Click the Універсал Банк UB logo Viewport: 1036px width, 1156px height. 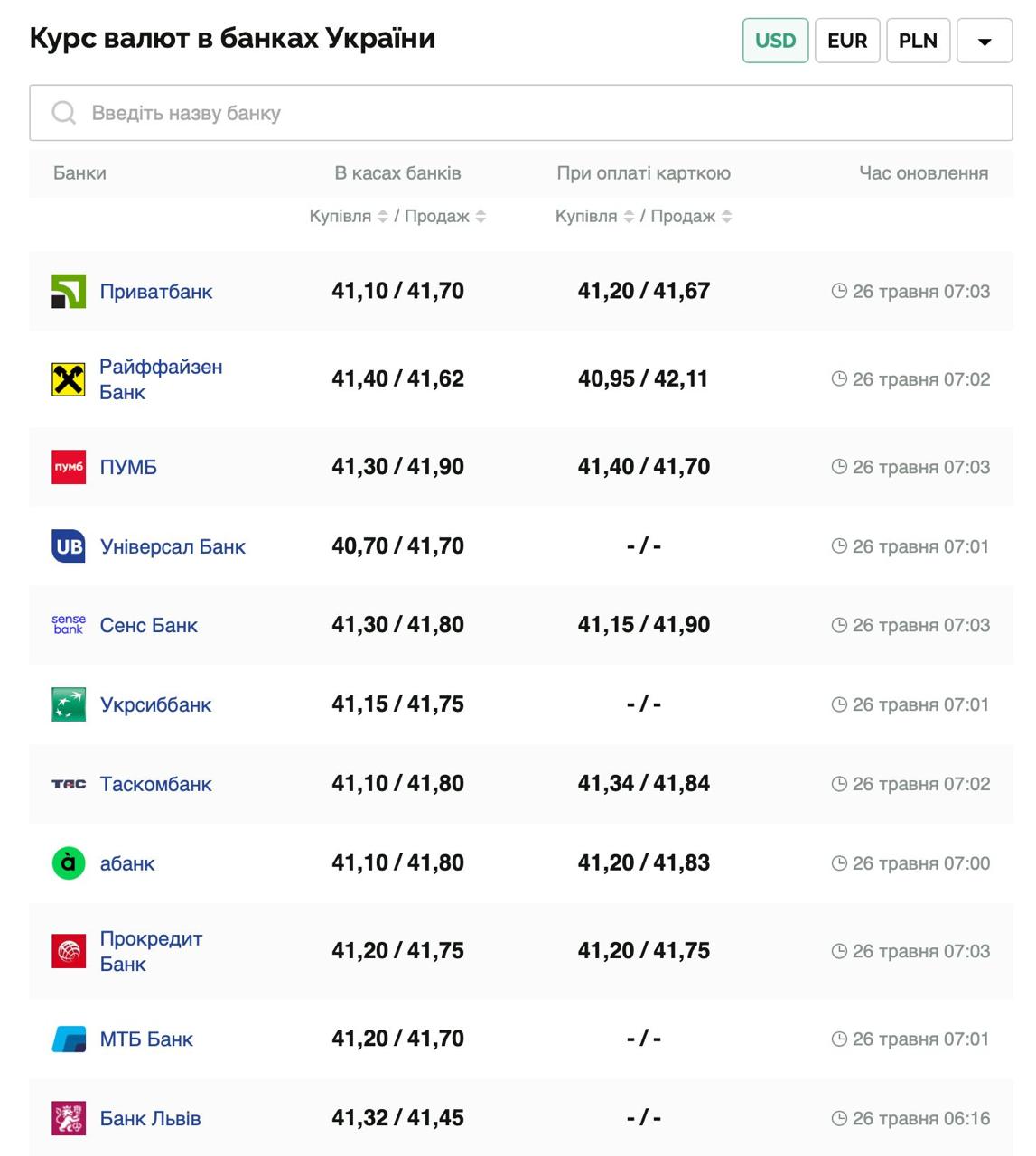(x=69, y=546)
